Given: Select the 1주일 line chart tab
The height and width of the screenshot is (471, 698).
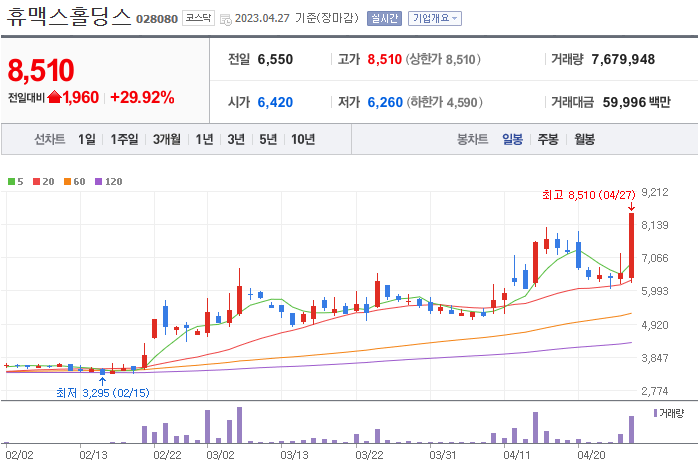Looking at the screenshot, I should coord(124,139).
